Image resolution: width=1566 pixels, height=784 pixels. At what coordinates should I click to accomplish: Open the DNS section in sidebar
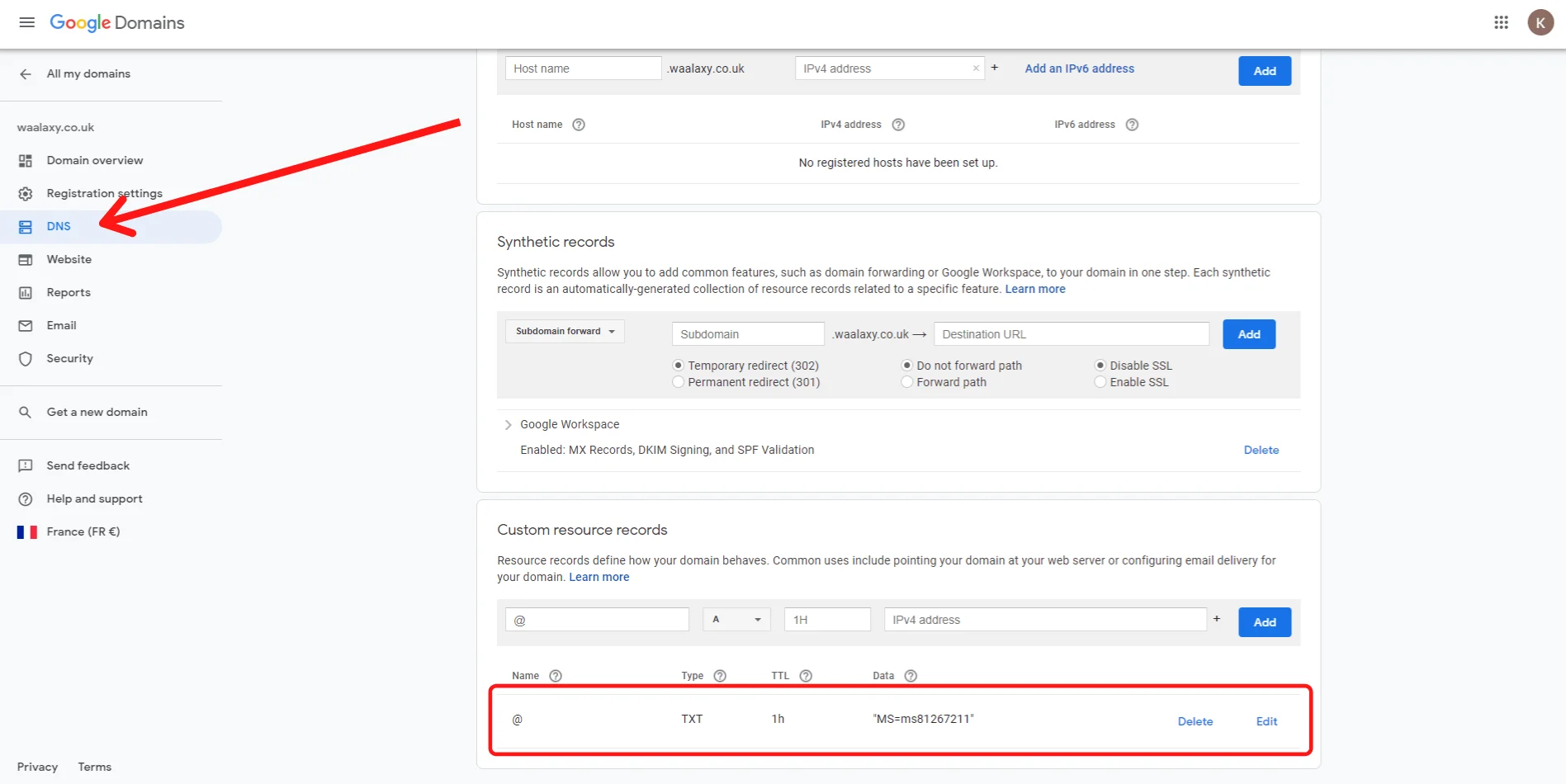pyautogui.click(x=111, y=227)
